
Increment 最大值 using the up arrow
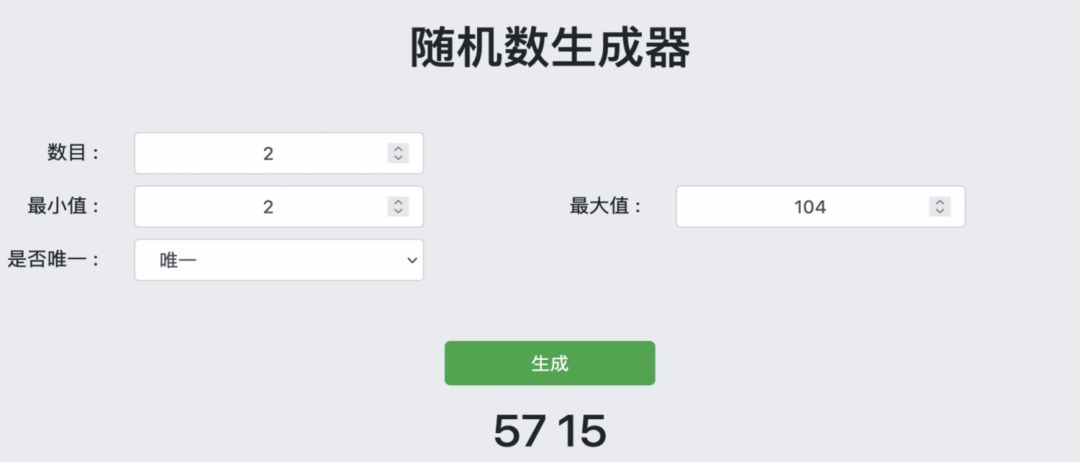click(939, 202)
